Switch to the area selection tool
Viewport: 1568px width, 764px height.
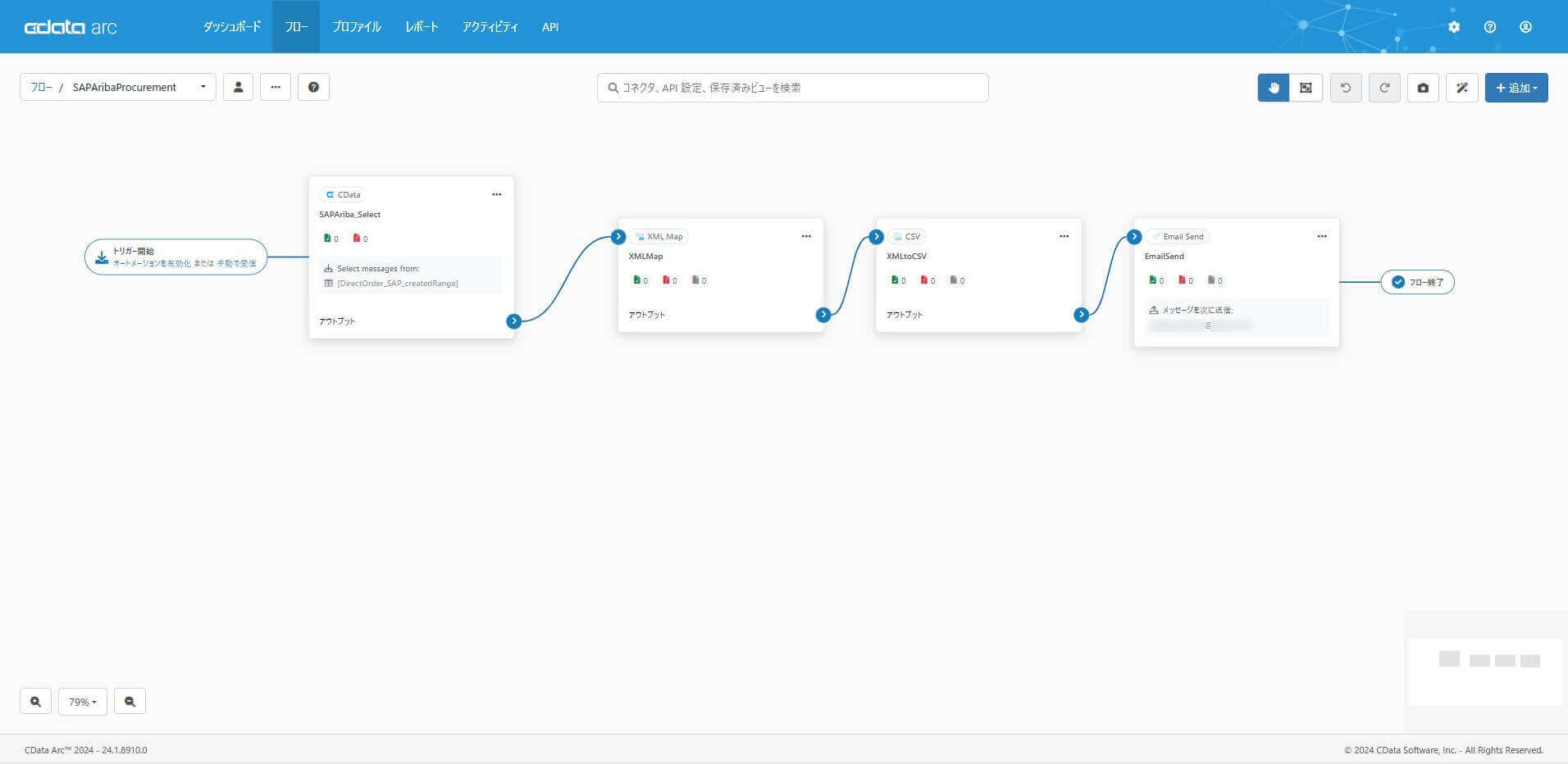tap(1306, 88)
